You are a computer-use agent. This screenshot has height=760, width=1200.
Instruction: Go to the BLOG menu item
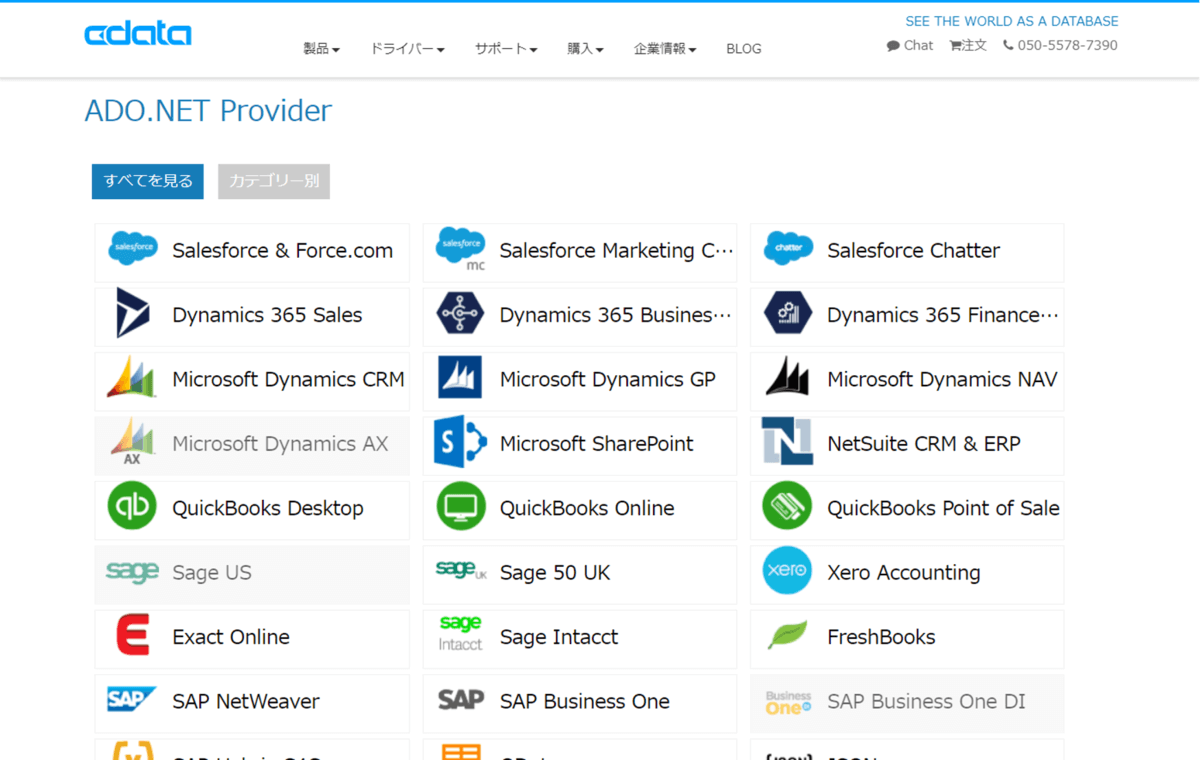(744, 48)
